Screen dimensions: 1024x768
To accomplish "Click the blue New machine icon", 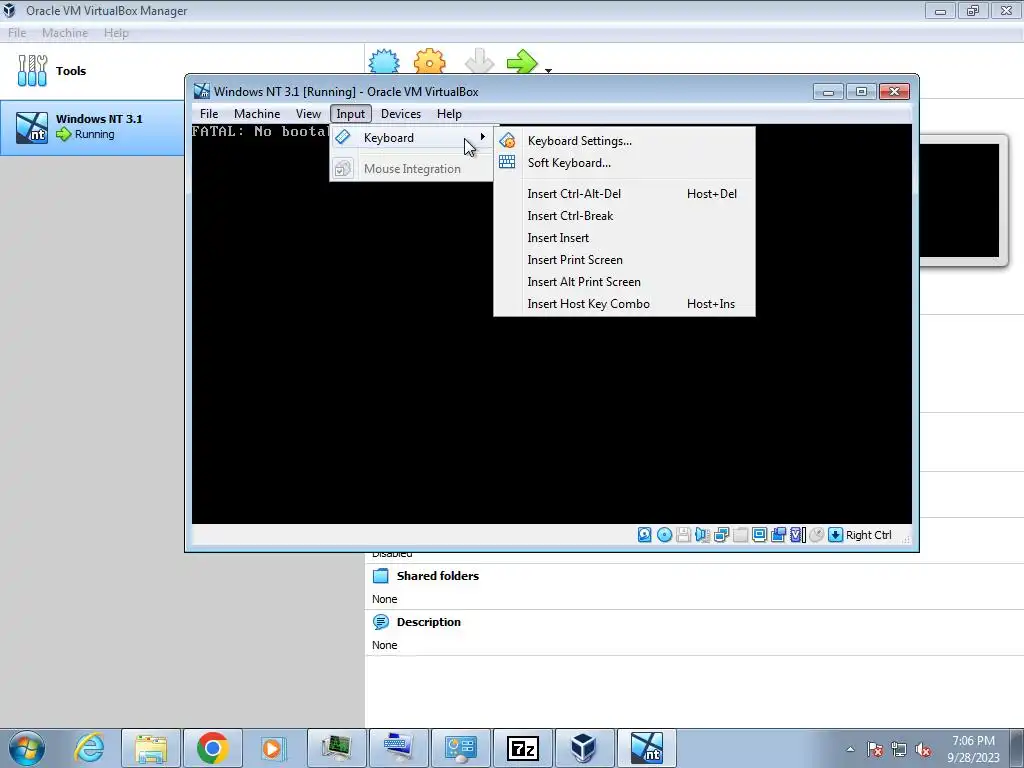I will (x=384, y=61).
